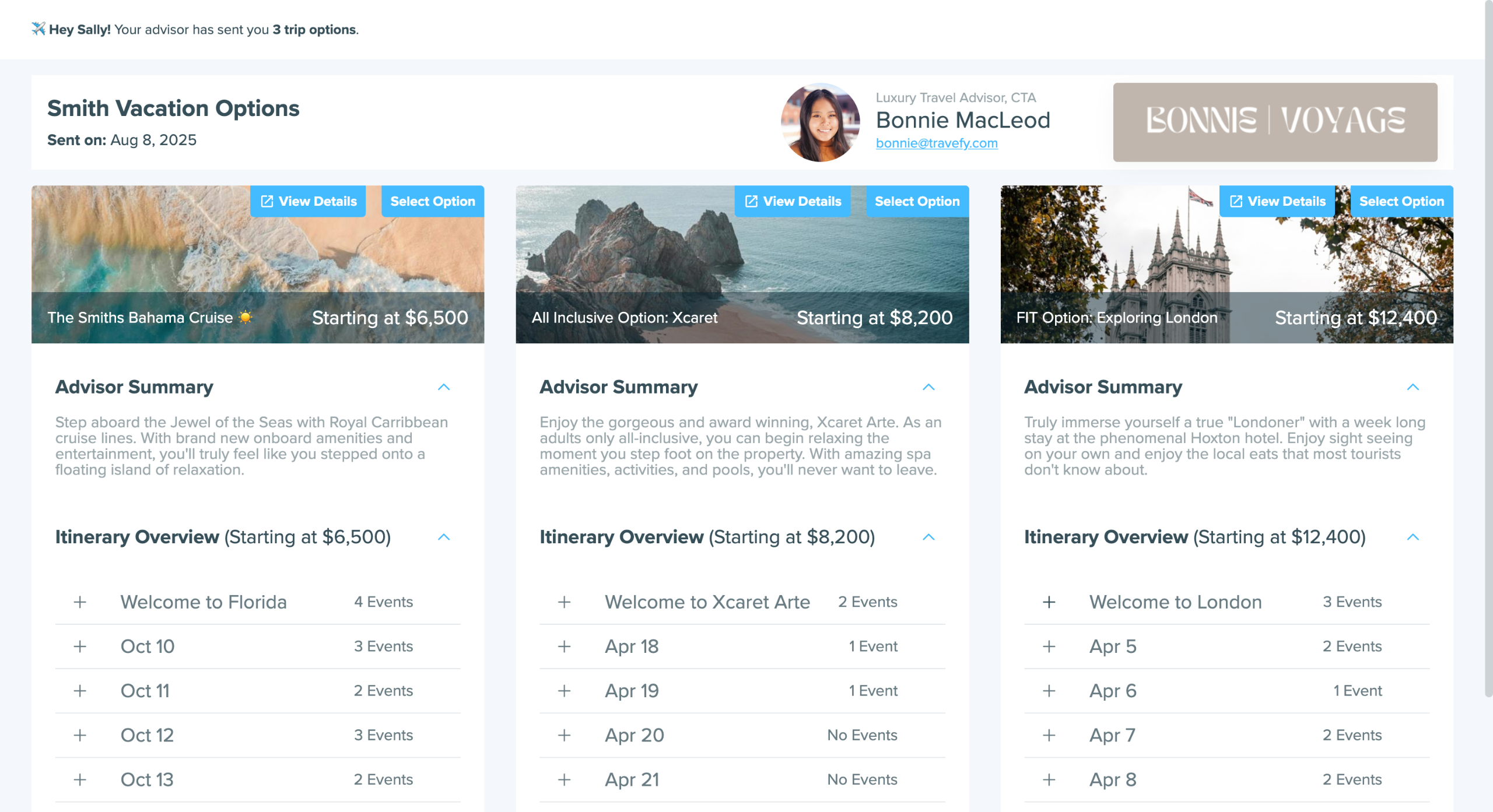Open bonnie@travefy.com email link
The image size is (1493, 812).
pyautogui.click(x=936, y=143)
